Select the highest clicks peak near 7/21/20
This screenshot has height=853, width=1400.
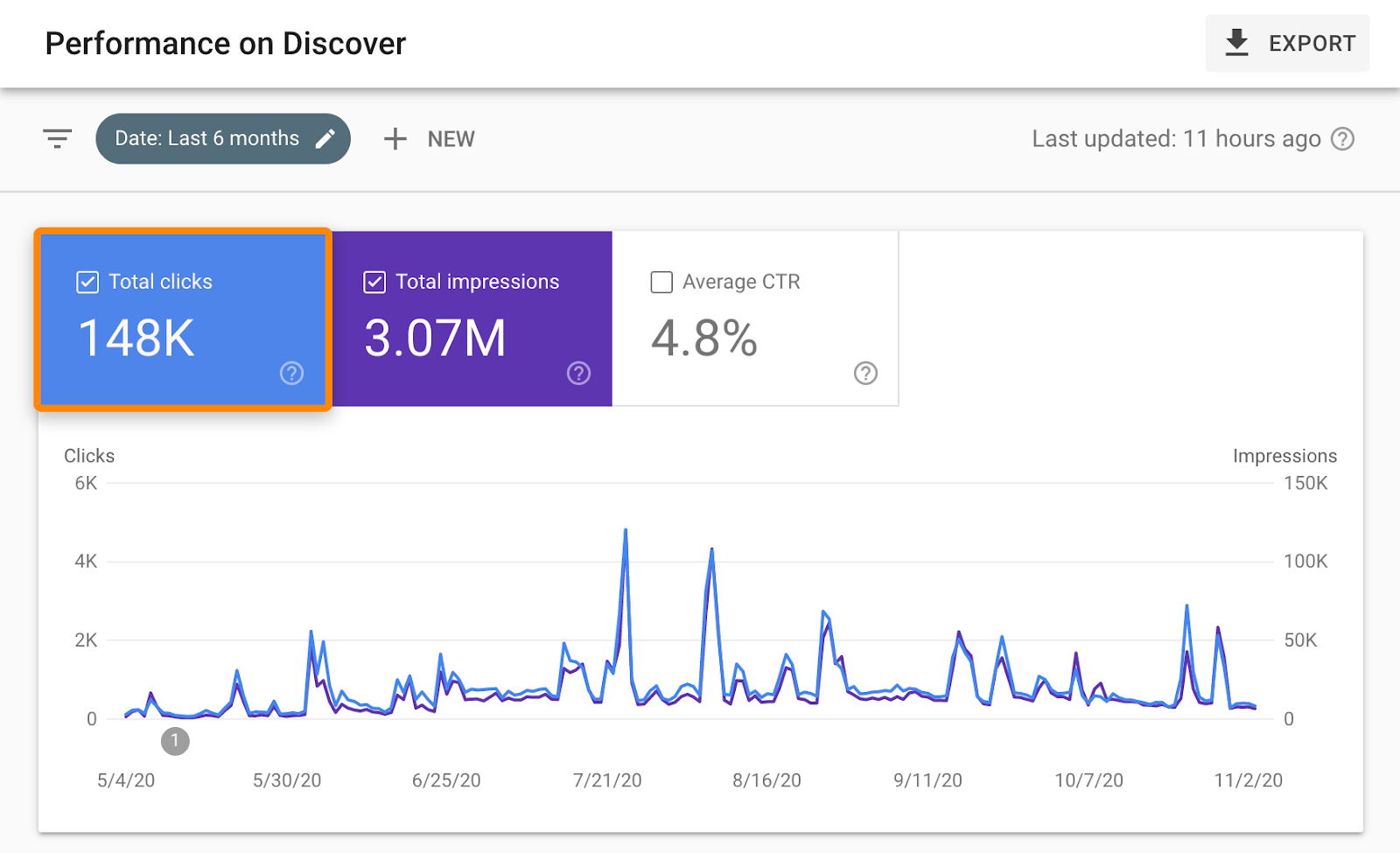[x=626, y=529]
